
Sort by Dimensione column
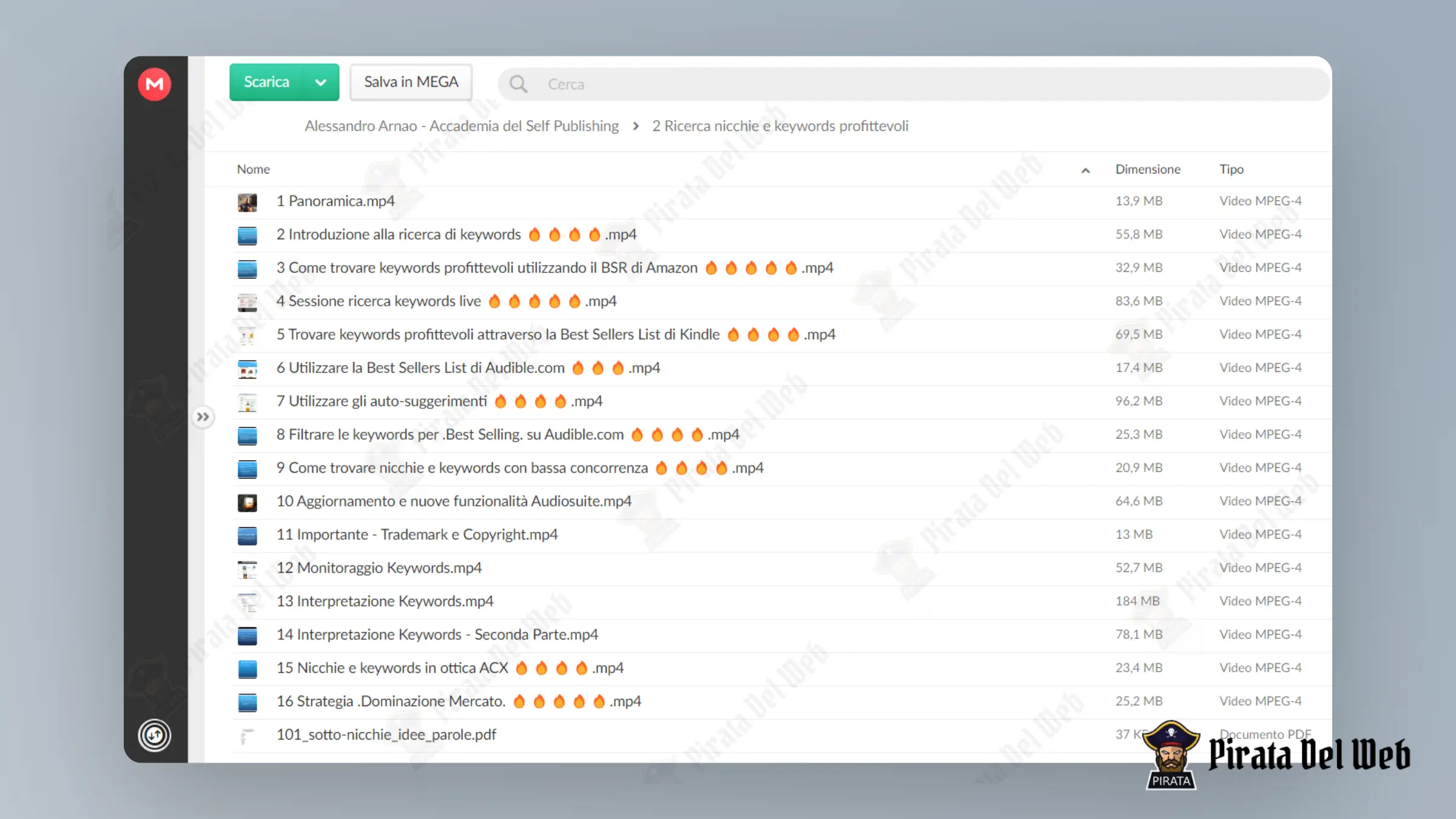pyautogui.click(x=1148, y=169)
